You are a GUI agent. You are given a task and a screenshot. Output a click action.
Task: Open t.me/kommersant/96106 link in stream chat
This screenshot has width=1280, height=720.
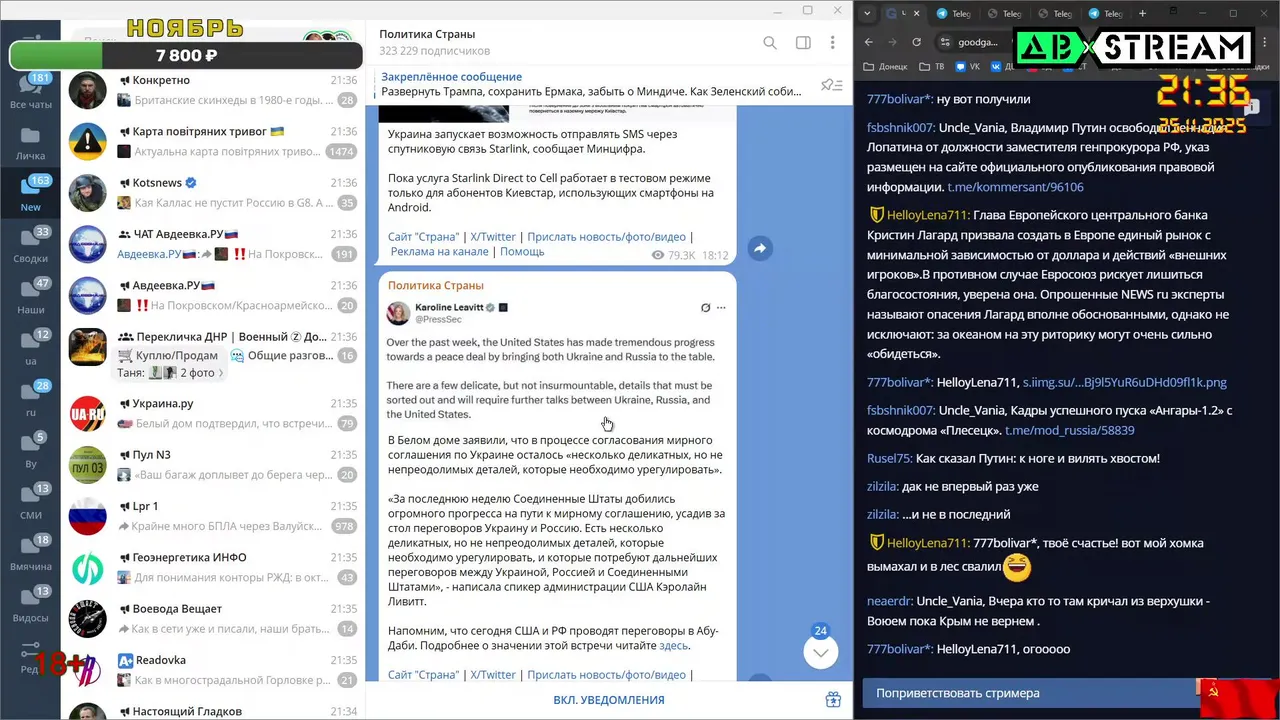1015,187
